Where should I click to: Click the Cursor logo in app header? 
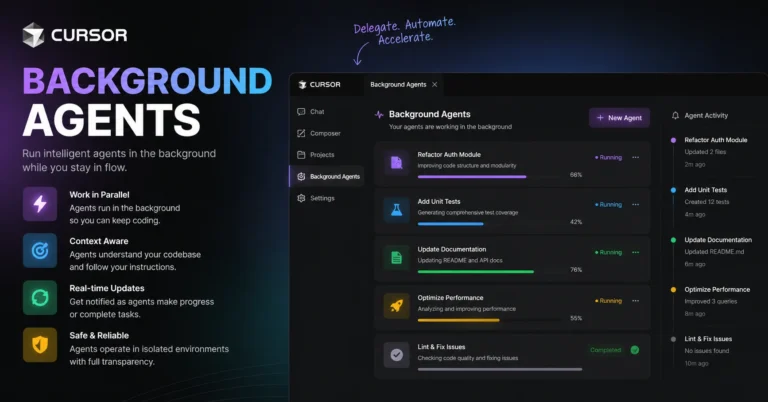click(x=320, y=85)
